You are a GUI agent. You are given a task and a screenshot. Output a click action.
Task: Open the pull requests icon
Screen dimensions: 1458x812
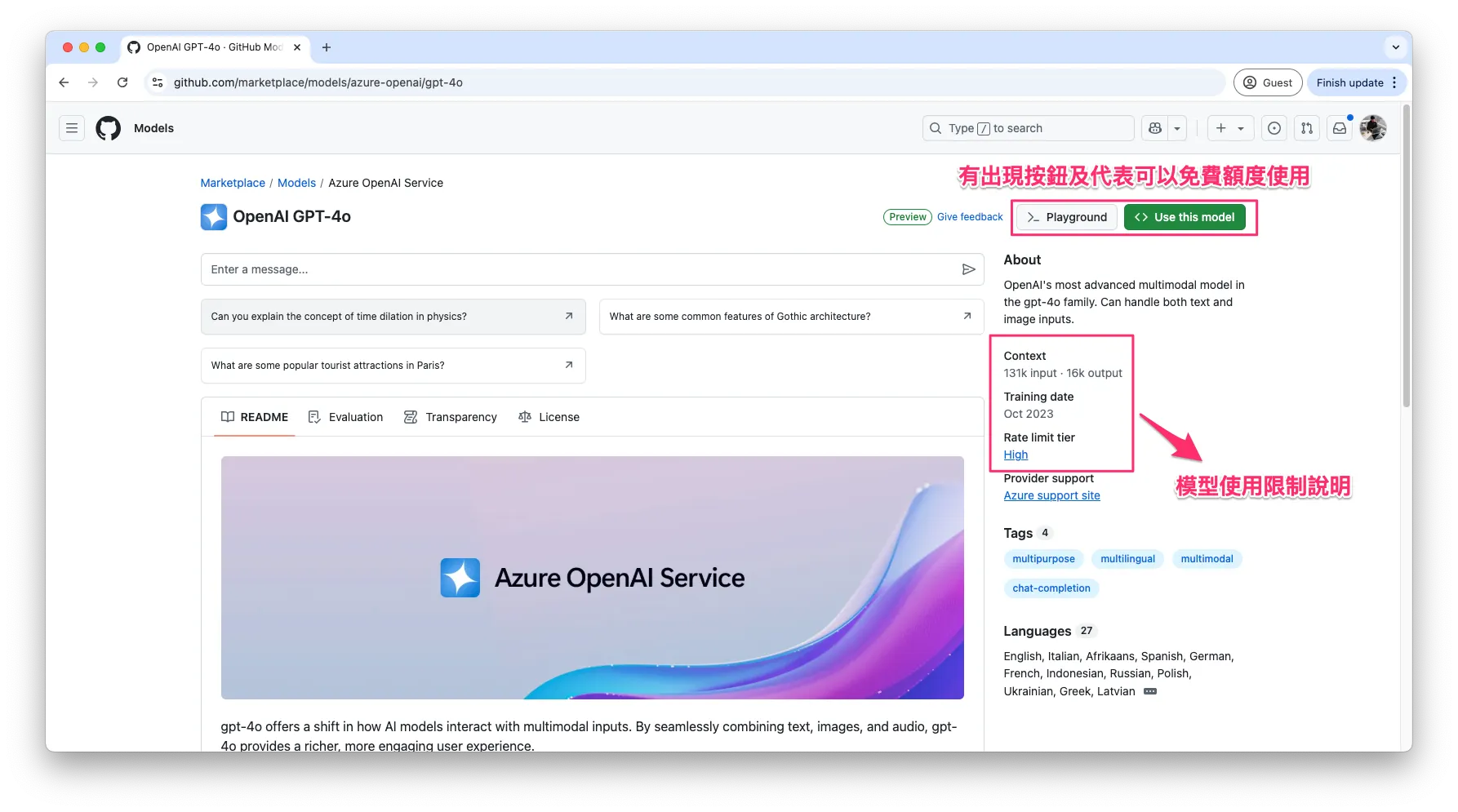click(1307, 128)
